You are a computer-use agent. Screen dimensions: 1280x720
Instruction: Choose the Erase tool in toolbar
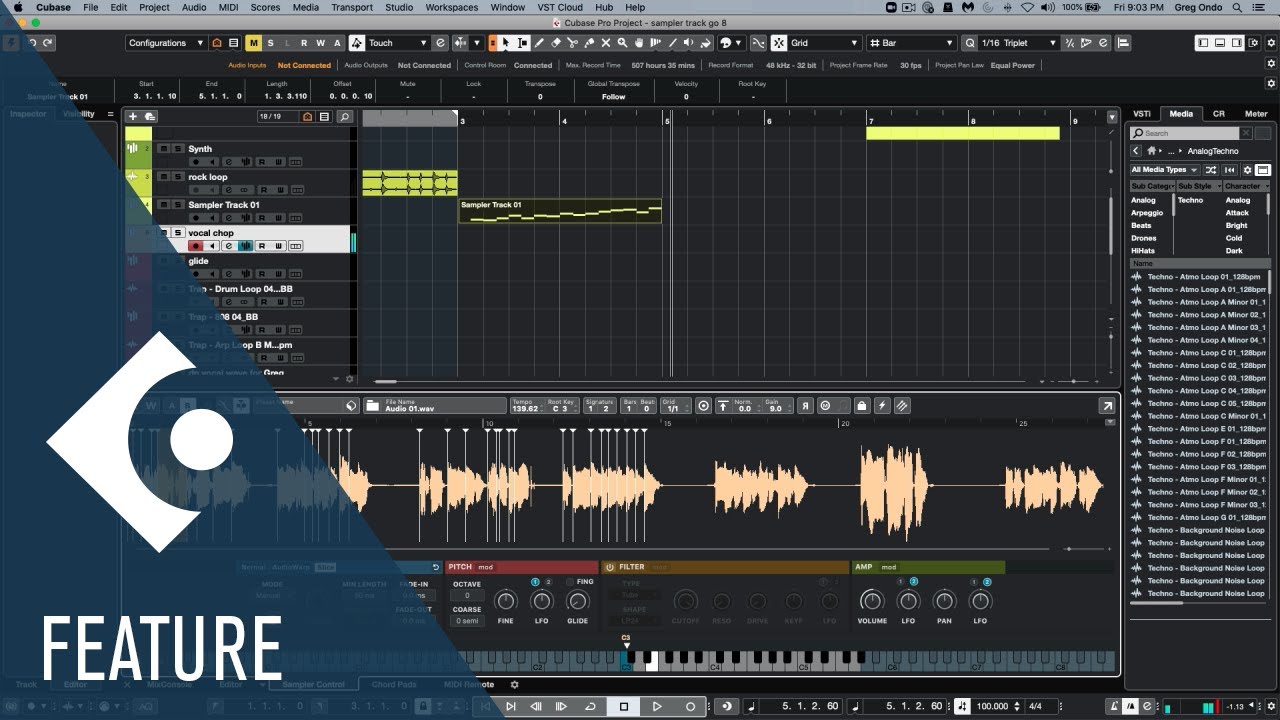click(x=556, y=43)
